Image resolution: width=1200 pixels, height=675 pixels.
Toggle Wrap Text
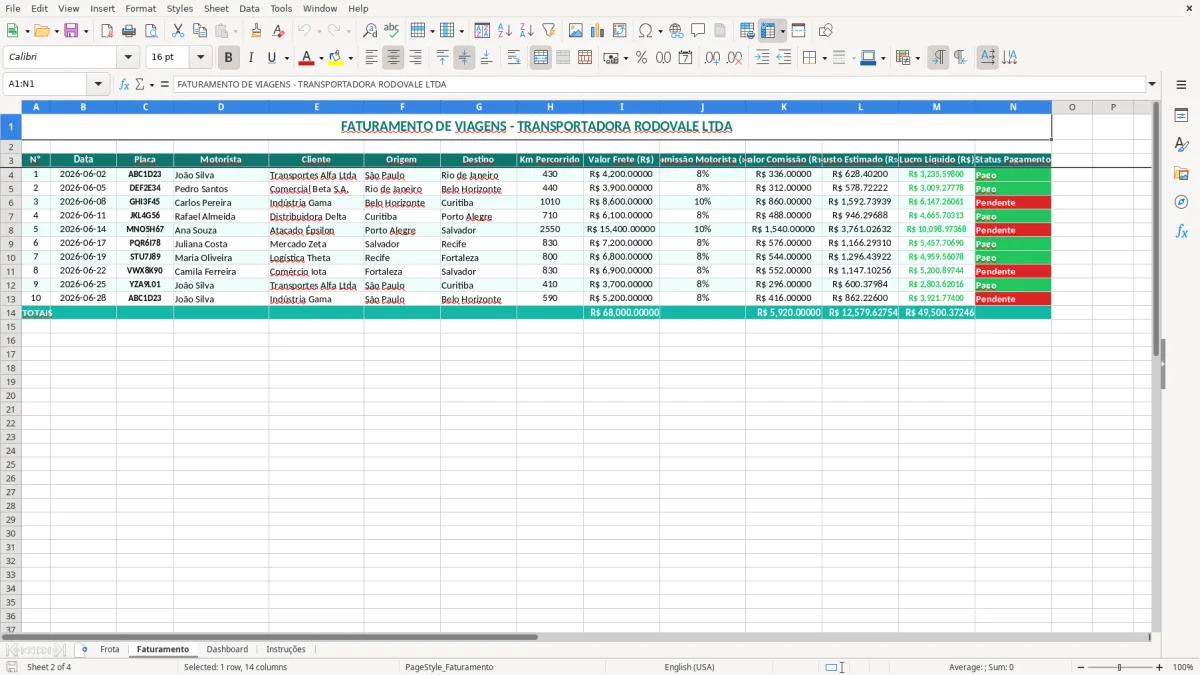click(514, 58)
